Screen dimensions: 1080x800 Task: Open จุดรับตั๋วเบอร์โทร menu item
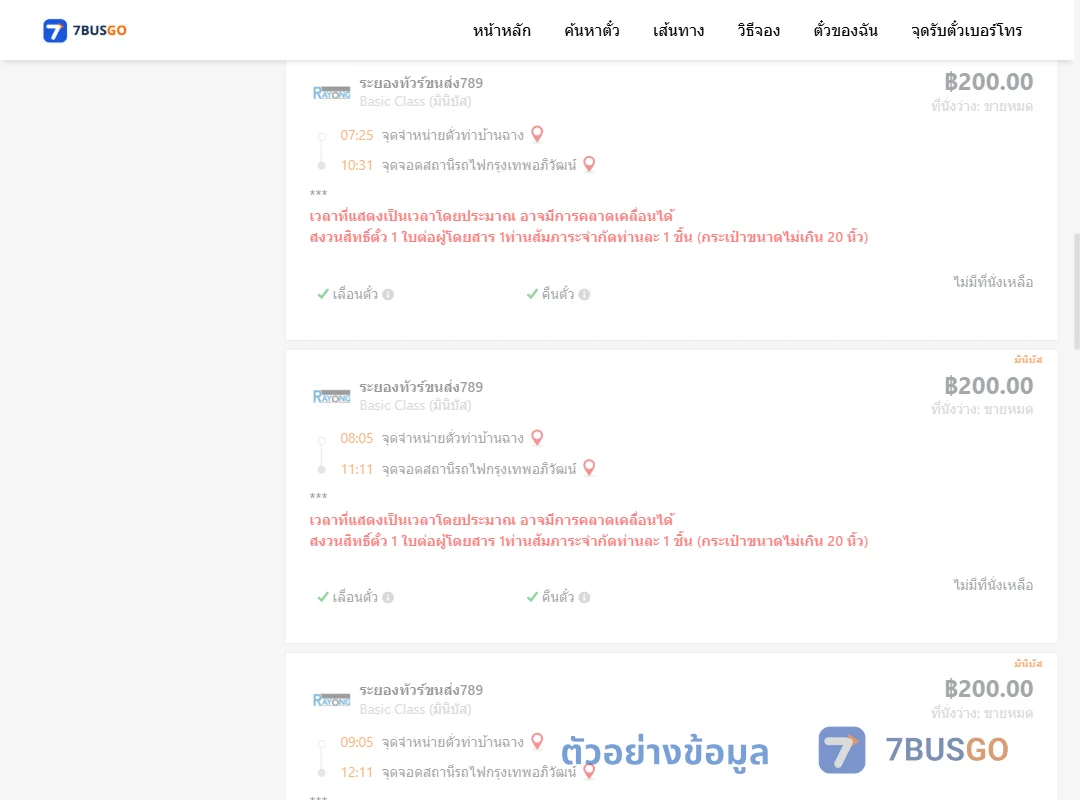pyautogui.click(x=966, y=30)
